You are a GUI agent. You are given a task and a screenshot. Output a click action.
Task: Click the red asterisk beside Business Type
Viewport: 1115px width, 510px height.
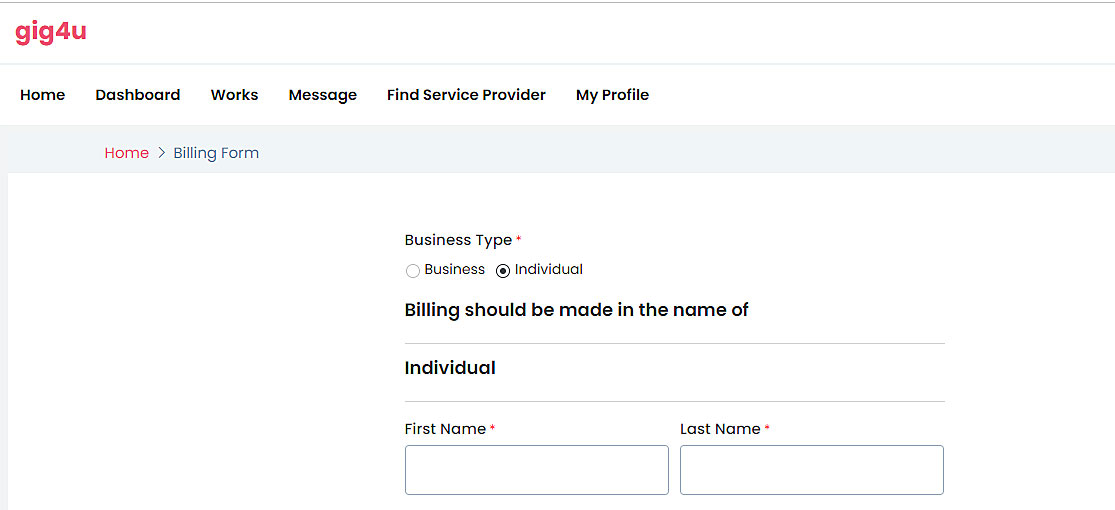tap(518, 239)
